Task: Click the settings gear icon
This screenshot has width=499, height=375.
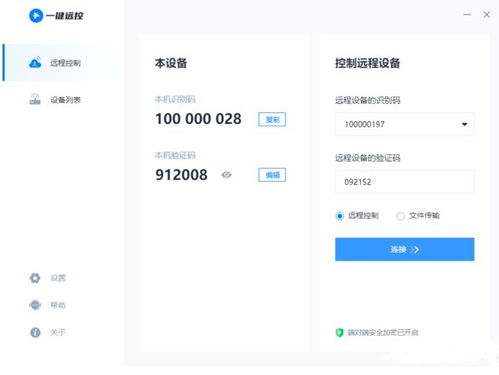Action: 35,278
